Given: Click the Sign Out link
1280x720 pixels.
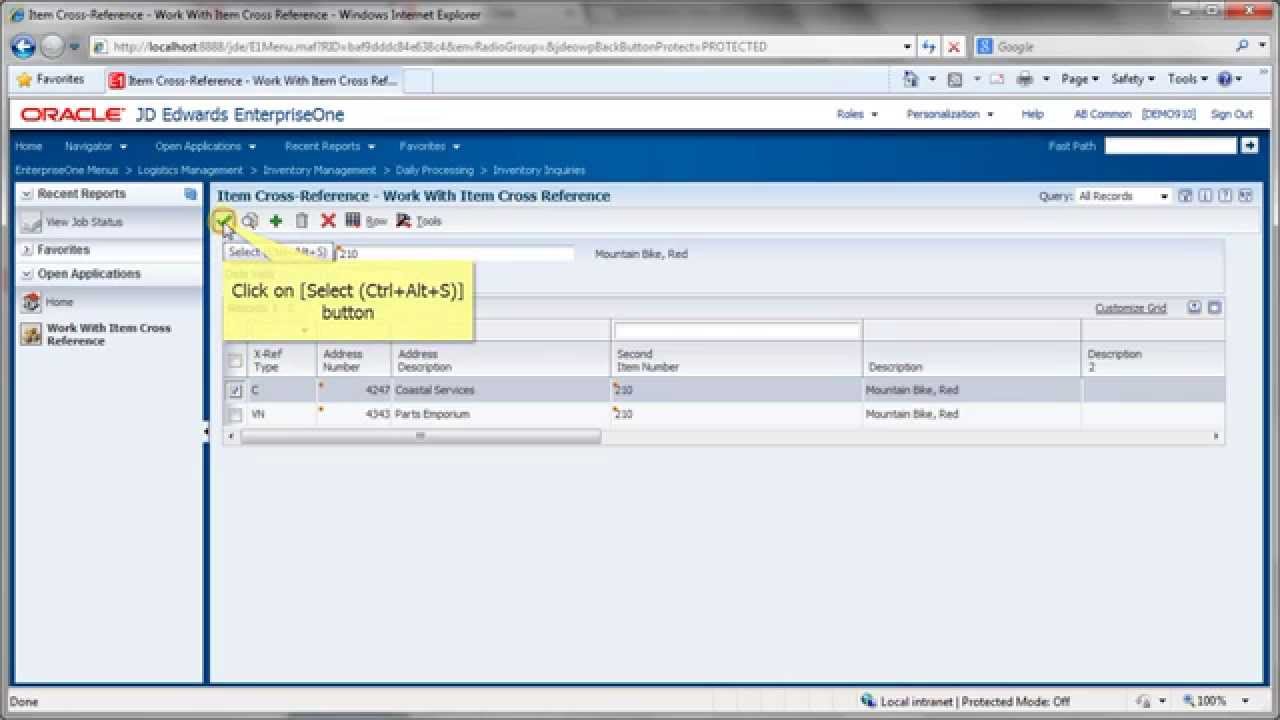Looking at the screenshot, I should (1231, 114).
